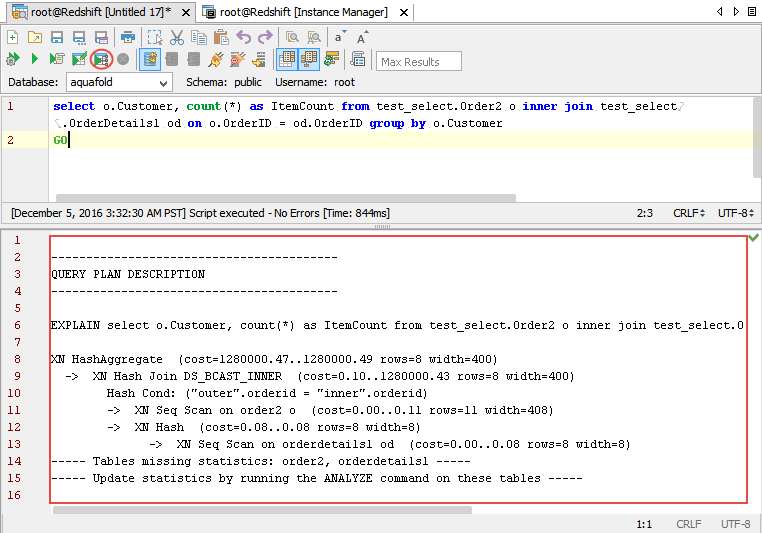The height and width of the screenshot is (533, 762).
Task: Click the Execute Current statement icon
Action: pos(56,59)
